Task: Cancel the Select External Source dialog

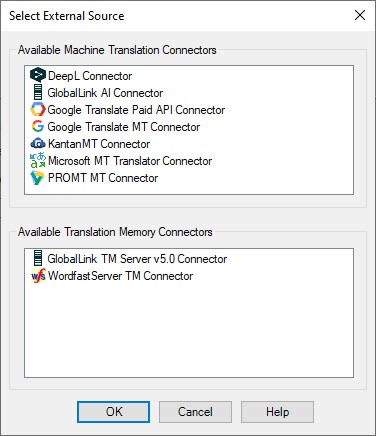Action: point(195,412)
